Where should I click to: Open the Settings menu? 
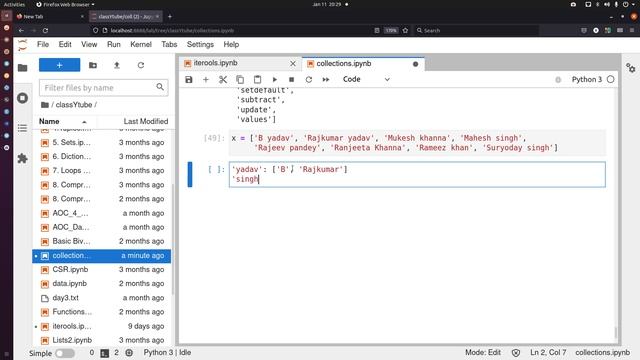pos(200,44)
